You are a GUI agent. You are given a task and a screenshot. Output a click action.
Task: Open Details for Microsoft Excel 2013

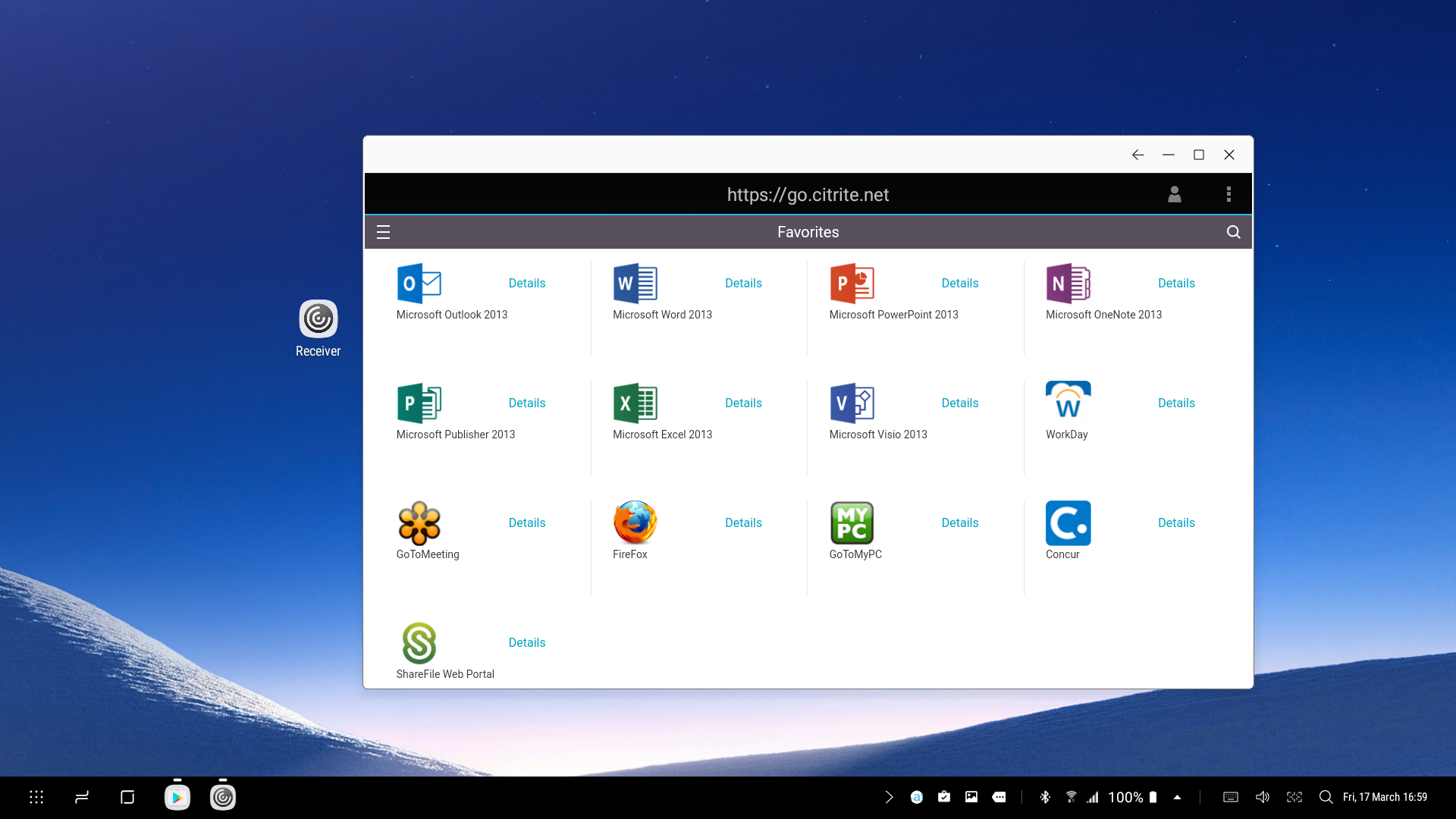743,403
